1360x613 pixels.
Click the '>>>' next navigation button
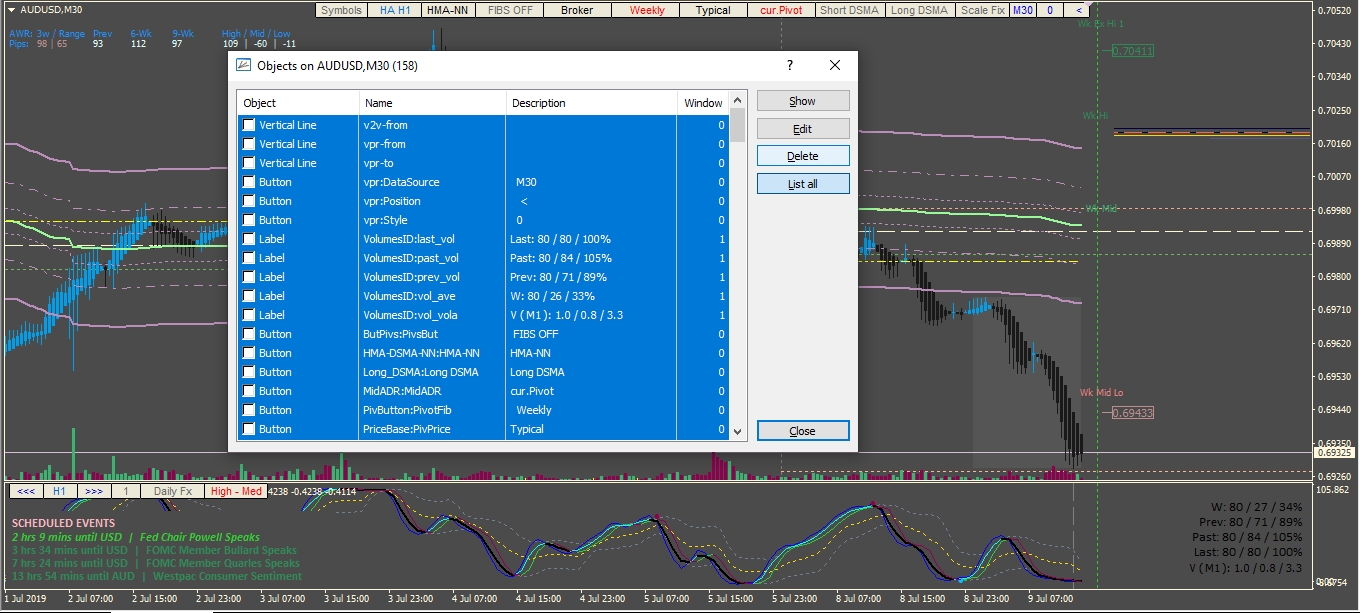click(x=93, y=491)
